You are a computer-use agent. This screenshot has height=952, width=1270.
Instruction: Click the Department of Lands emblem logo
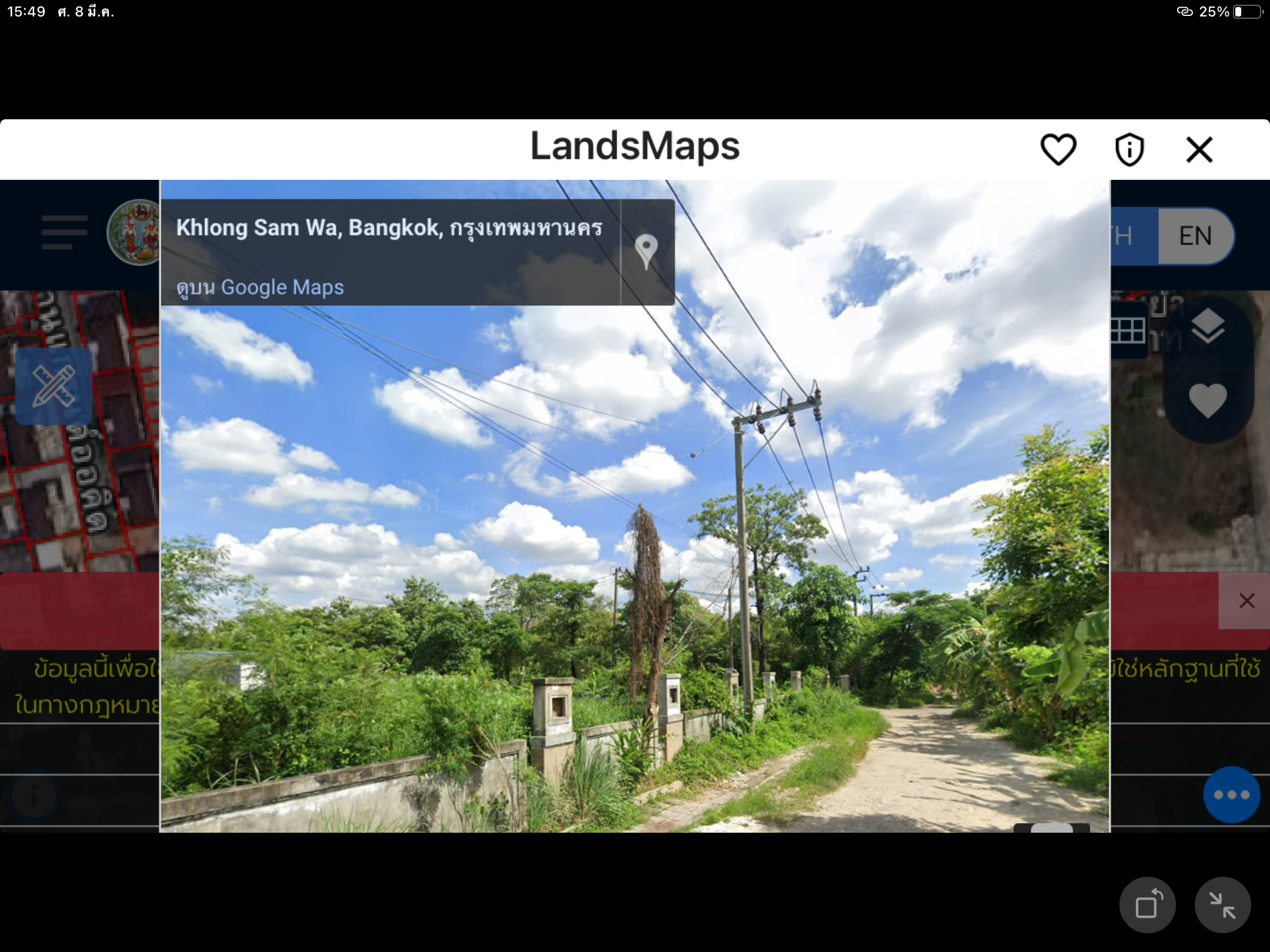(x=134, y=232)
